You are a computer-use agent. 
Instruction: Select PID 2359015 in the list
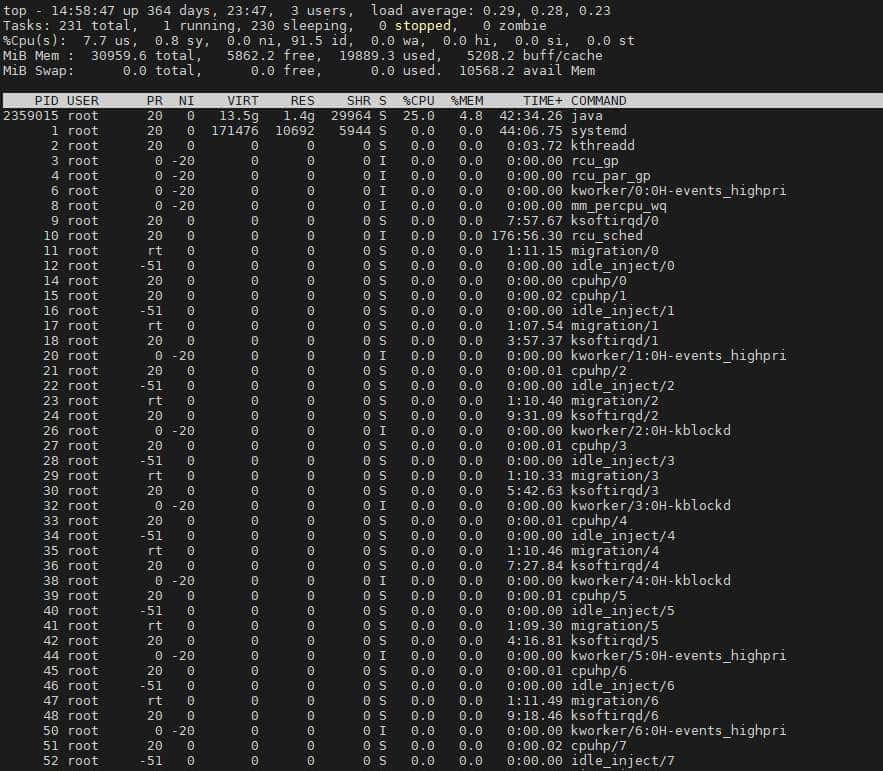(31, 116)
